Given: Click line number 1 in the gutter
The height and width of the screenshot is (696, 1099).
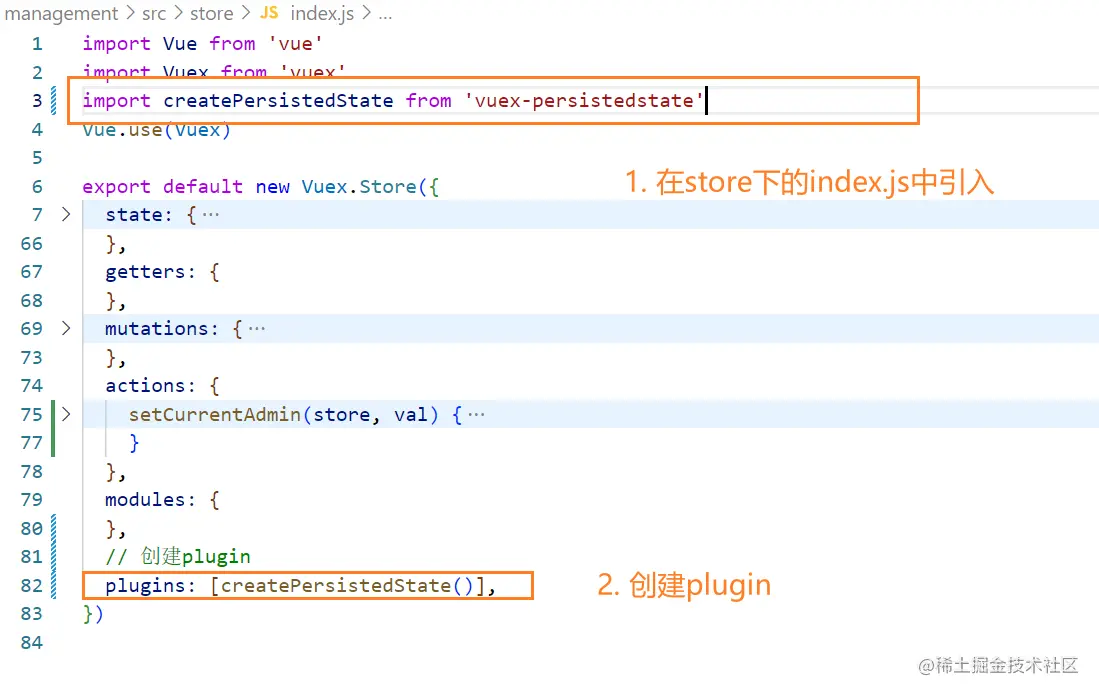Looking at the screenshot, I should [x=37, y=43].
